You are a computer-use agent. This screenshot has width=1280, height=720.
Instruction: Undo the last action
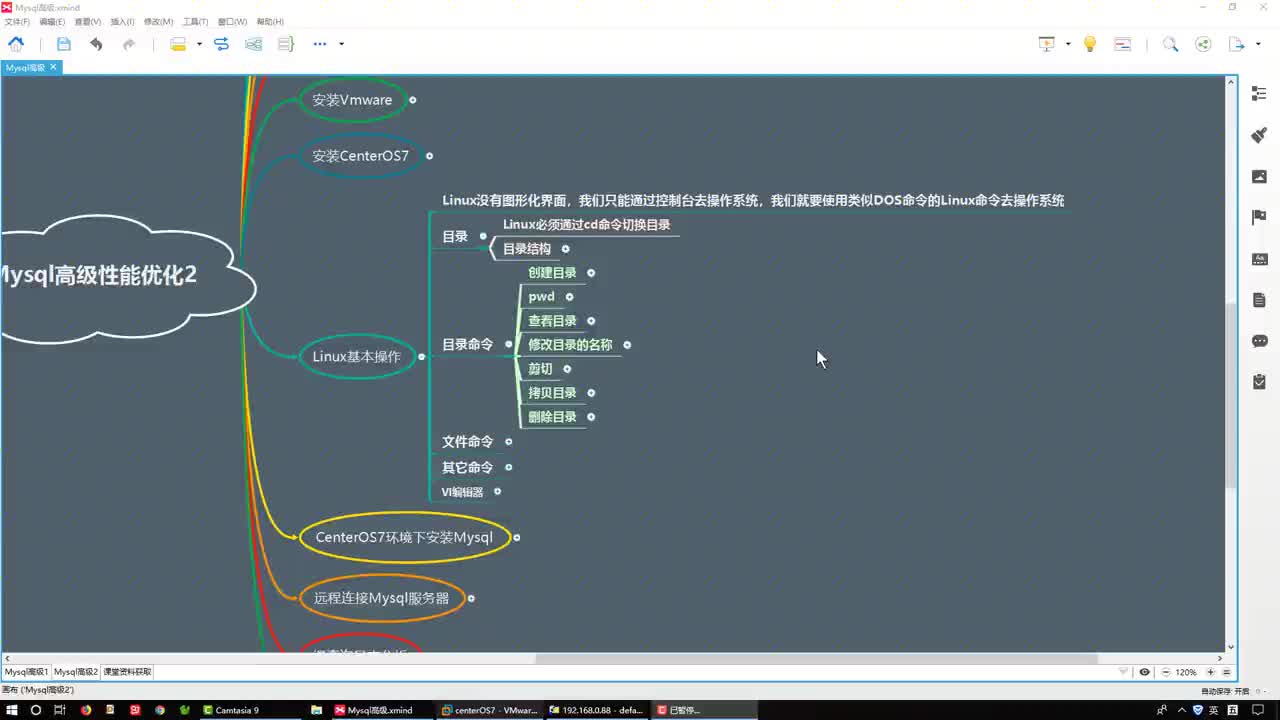(96, 44)
